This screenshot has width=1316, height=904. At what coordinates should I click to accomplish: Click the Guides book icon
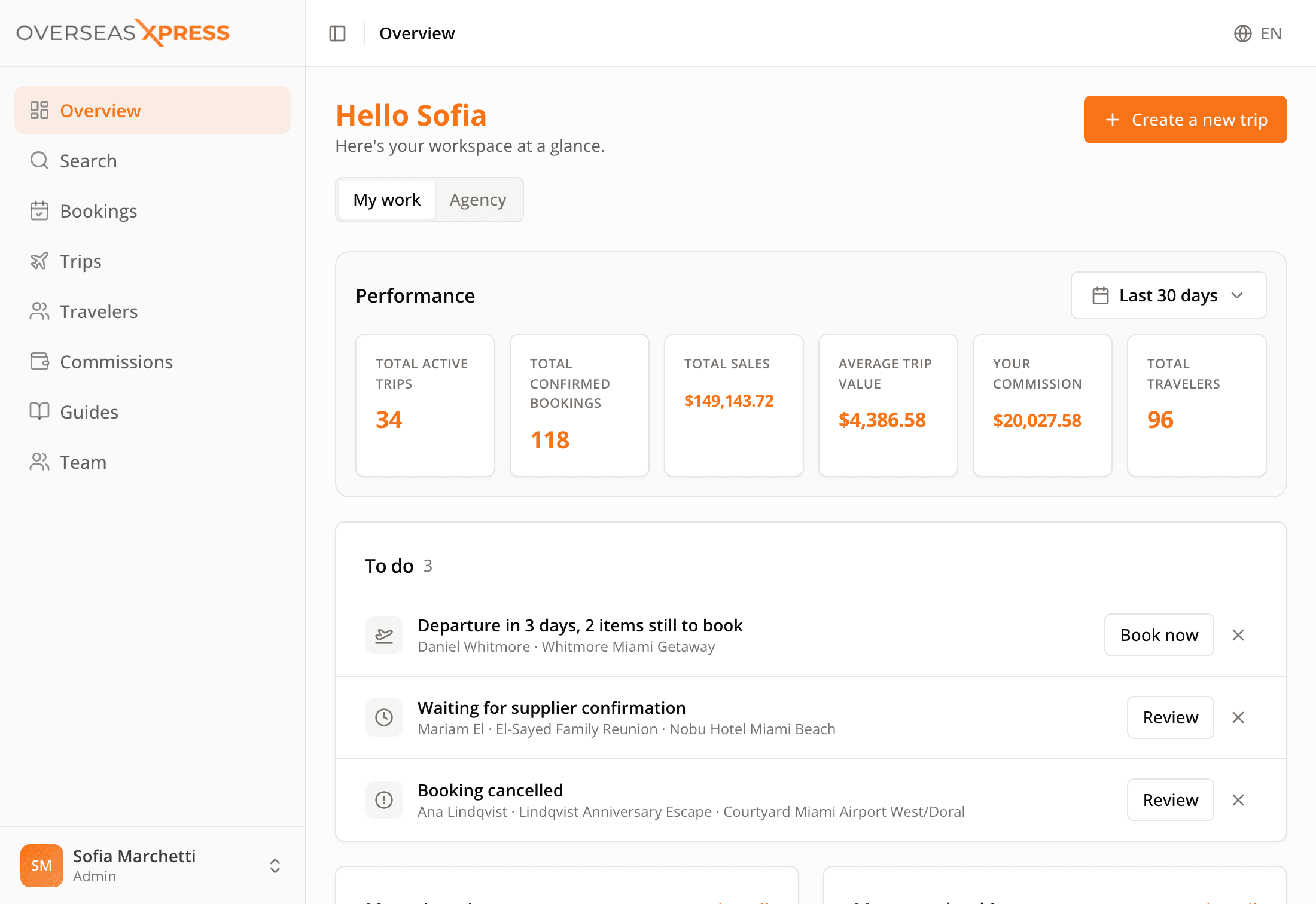[39, 411]
